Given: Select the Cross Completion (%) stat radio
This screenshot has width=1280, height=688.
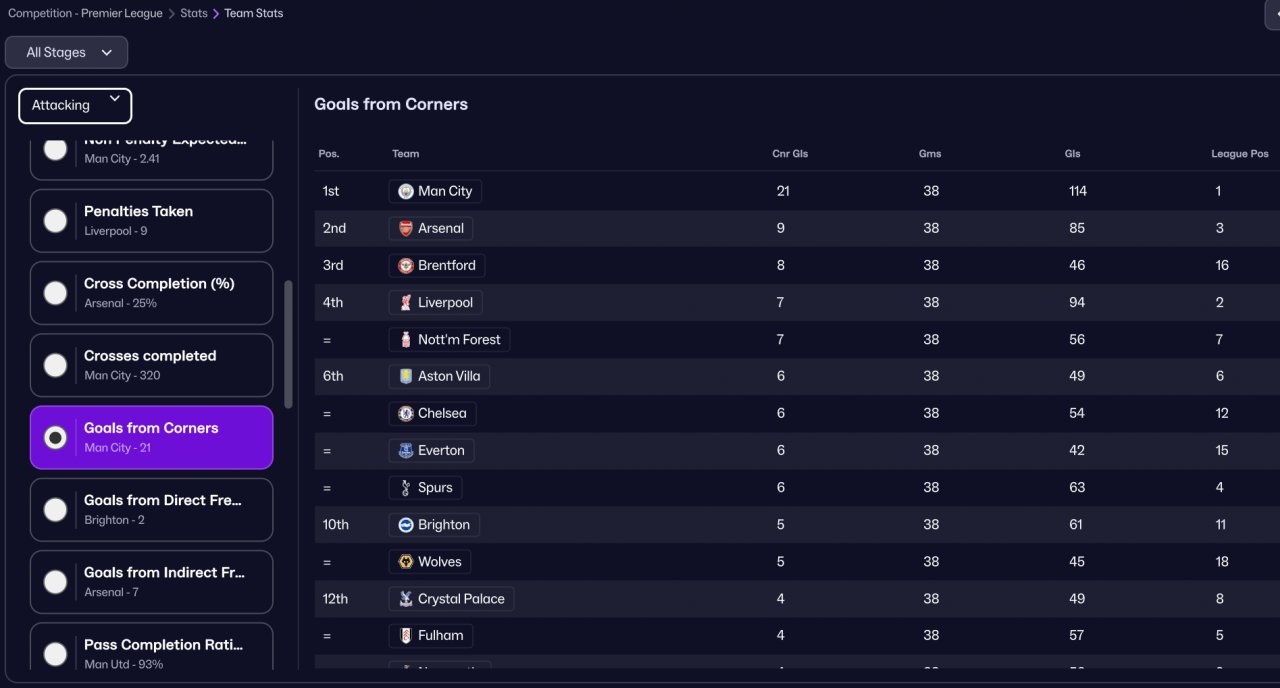Looking at the screenshot, I should coord(56,293).
